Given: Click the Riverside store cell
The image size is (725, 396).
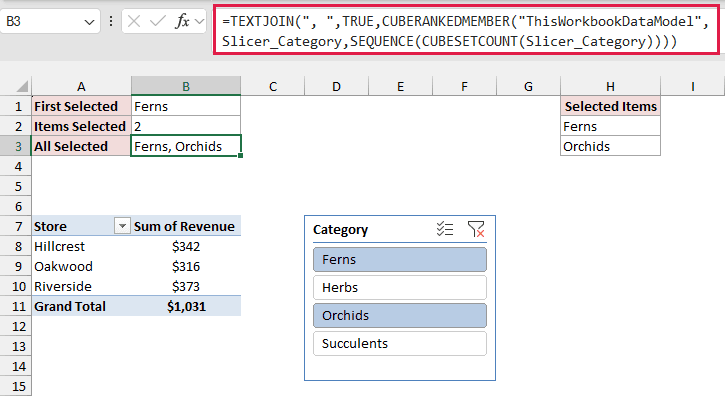Looking at the screenshot, I should [x=81, y=286].
